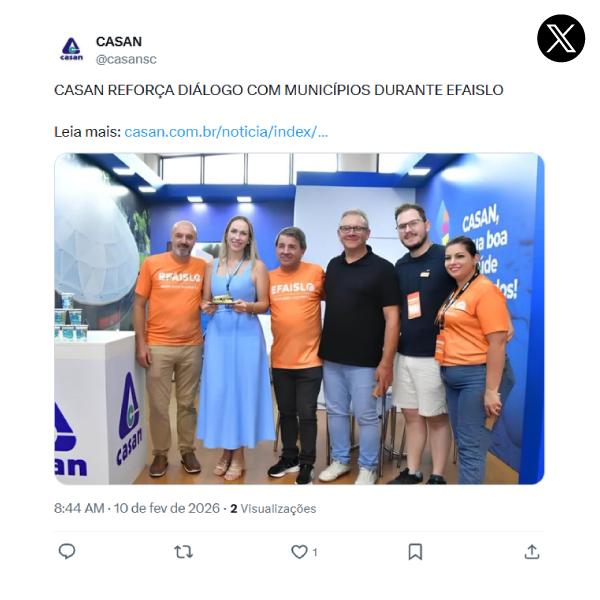Like the post with the heart icon

[x=299, y=552]
